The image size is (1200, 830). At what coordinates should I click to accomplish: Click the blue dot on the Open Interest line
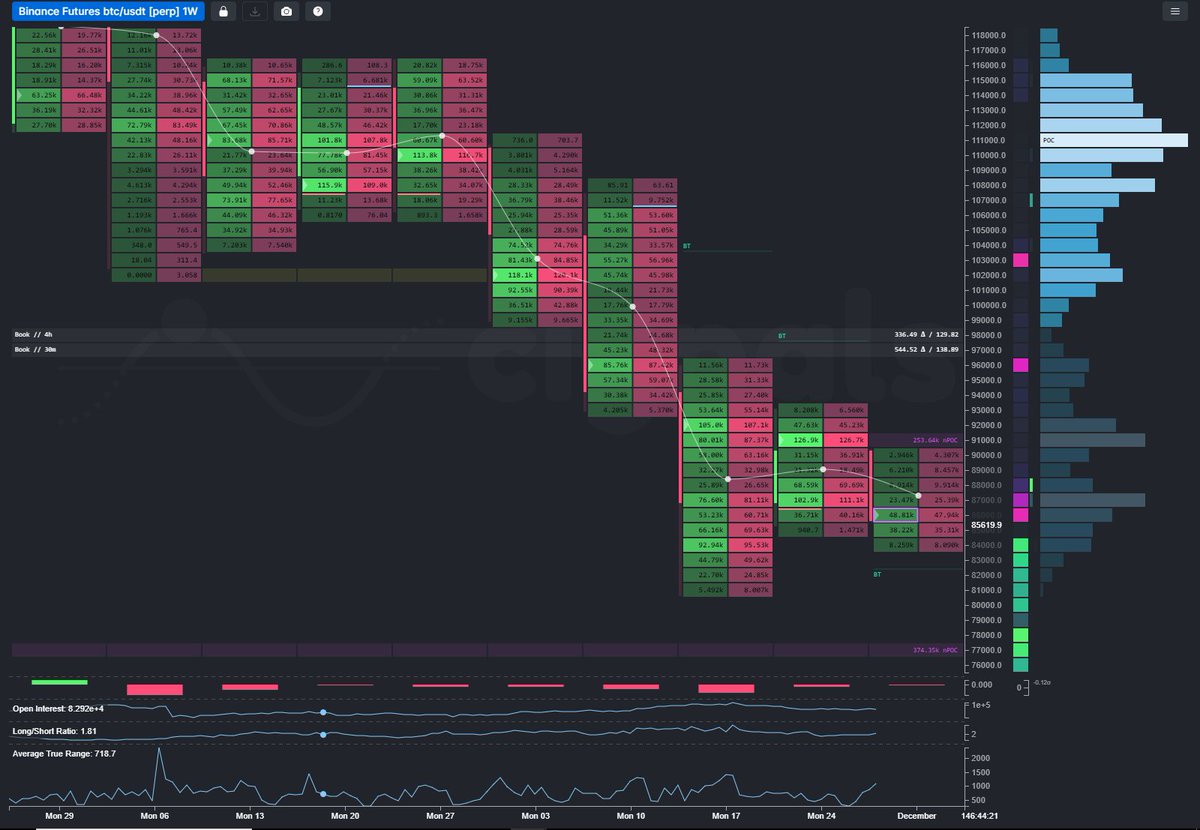point(322,712)
